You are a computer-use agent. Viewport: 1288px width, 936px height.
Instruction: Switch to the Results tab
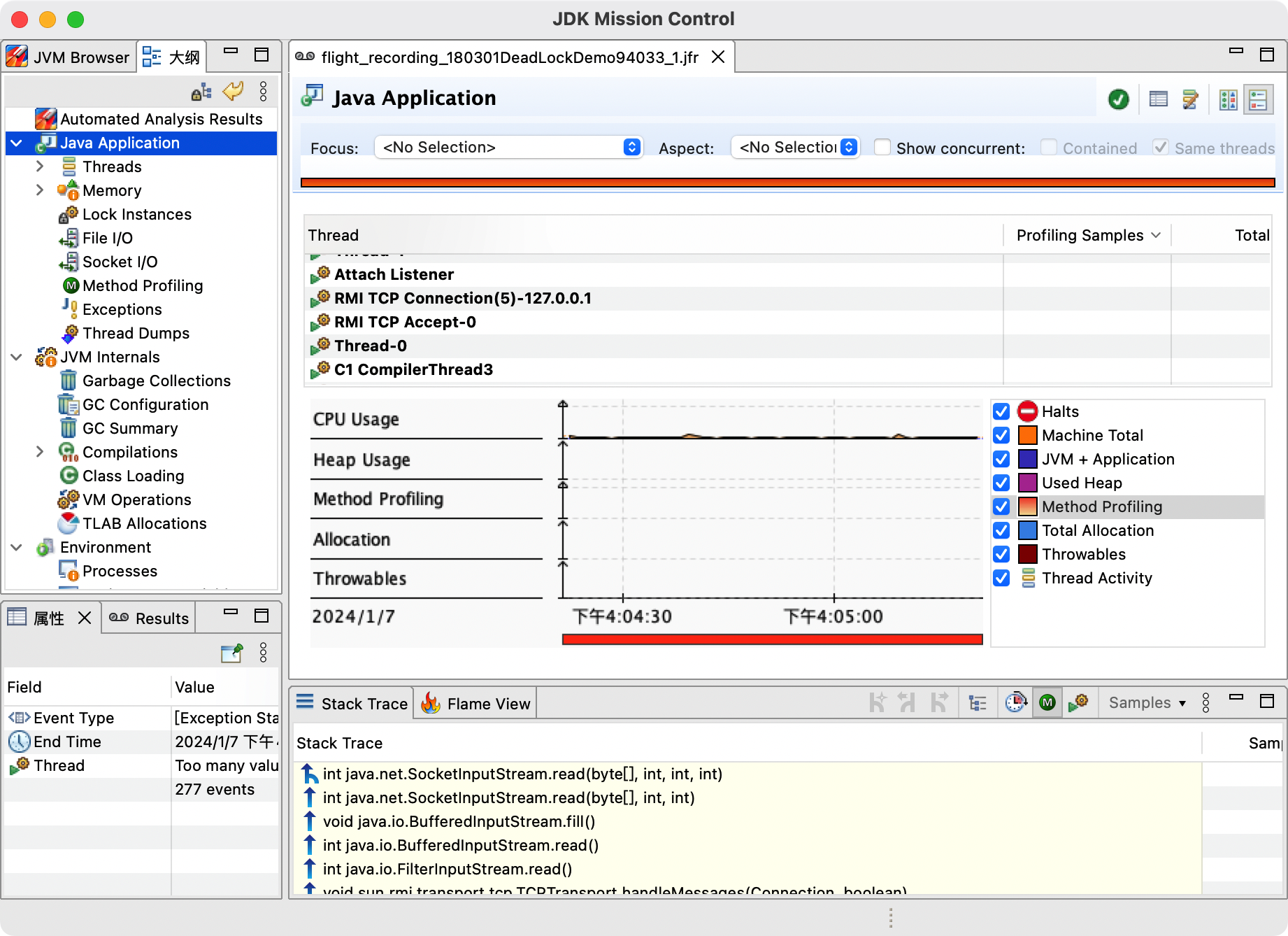(x=149, y=618)
